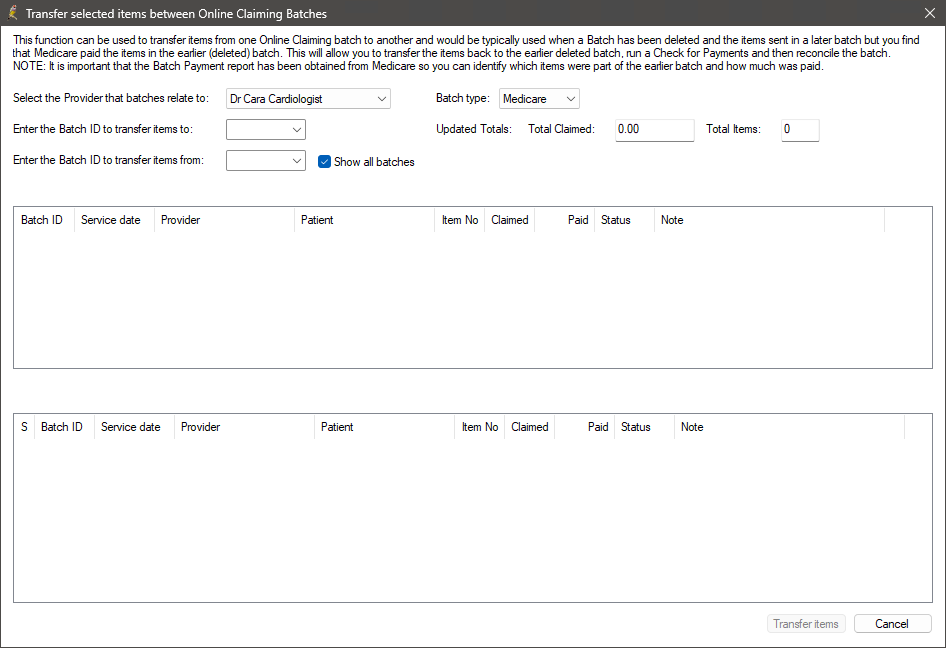Open the Batch ID to transfer items from dropdown
This screenshot has height=648, width=946.
pos(266,160)
